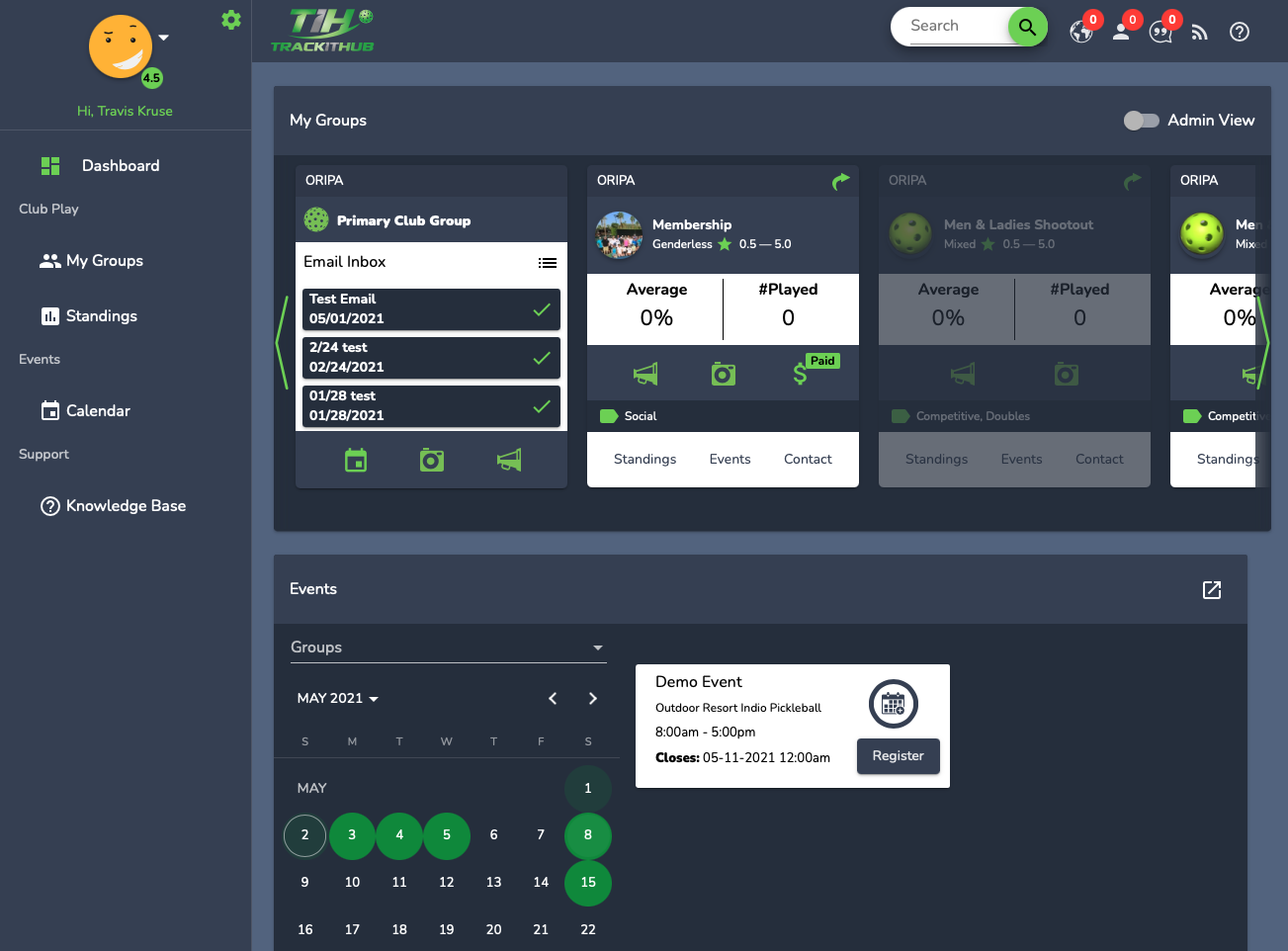The height and width of the screenshot is (951, 1288).
Task: Open Events panel in new window icon
Action: pyautogui.click(x=1211, y=590)
